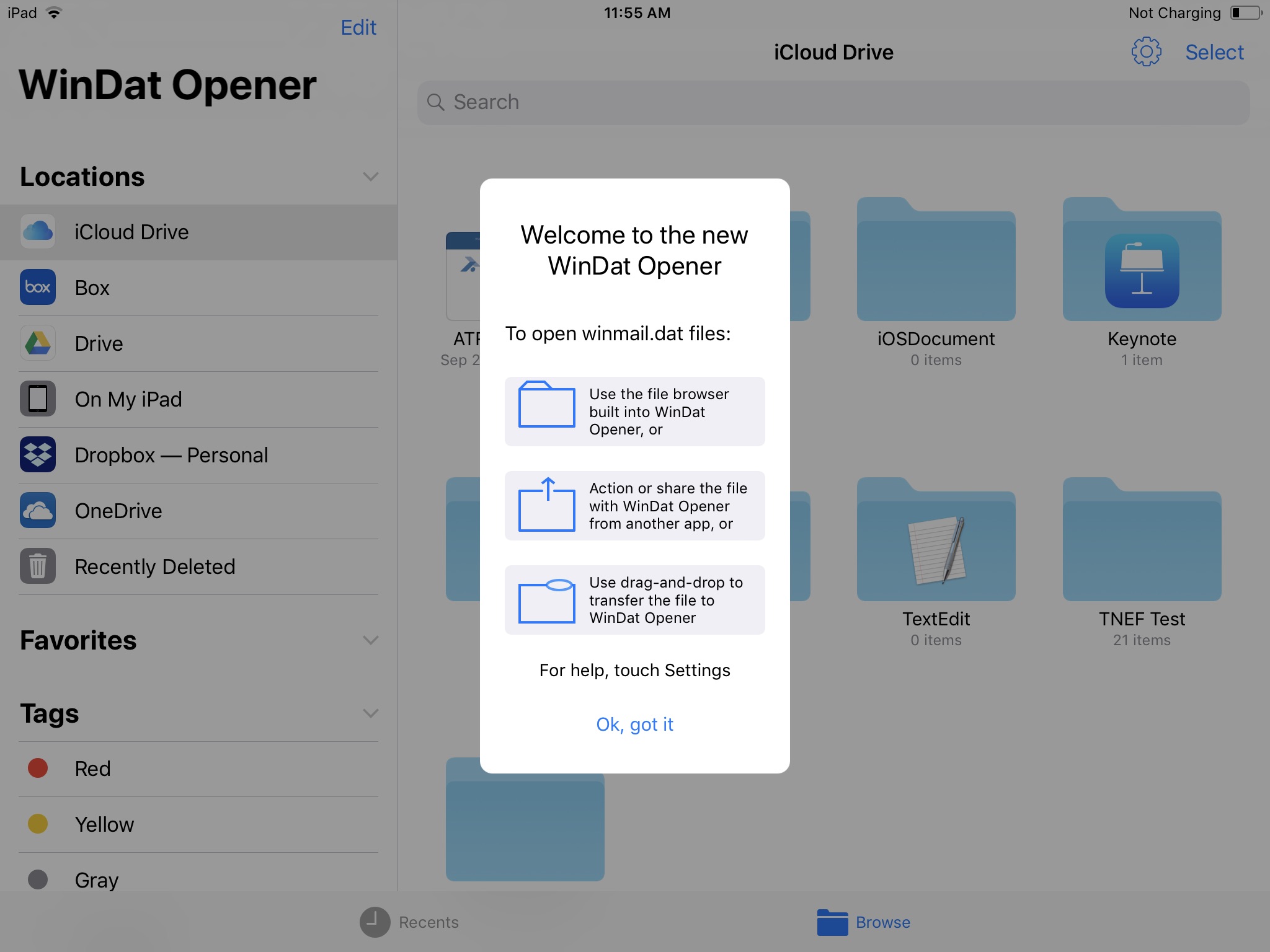Switch to the Recents tab

tap(409, 922)
